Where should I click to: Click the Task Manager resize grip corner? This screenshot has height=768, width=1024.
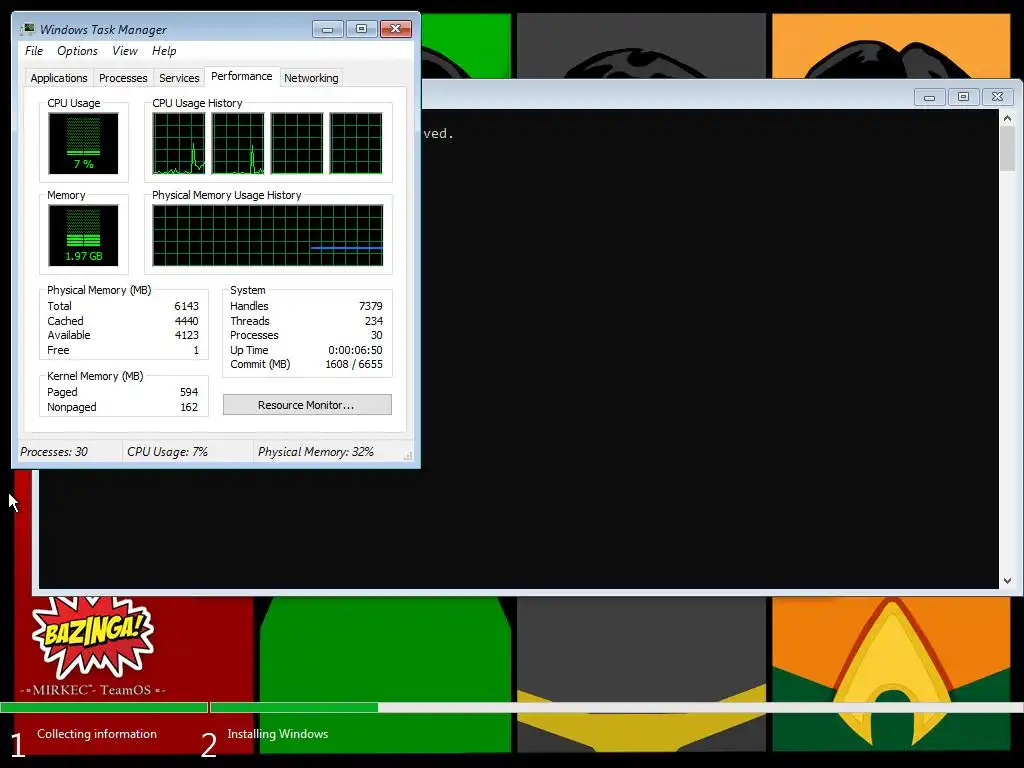pos(408,456)
